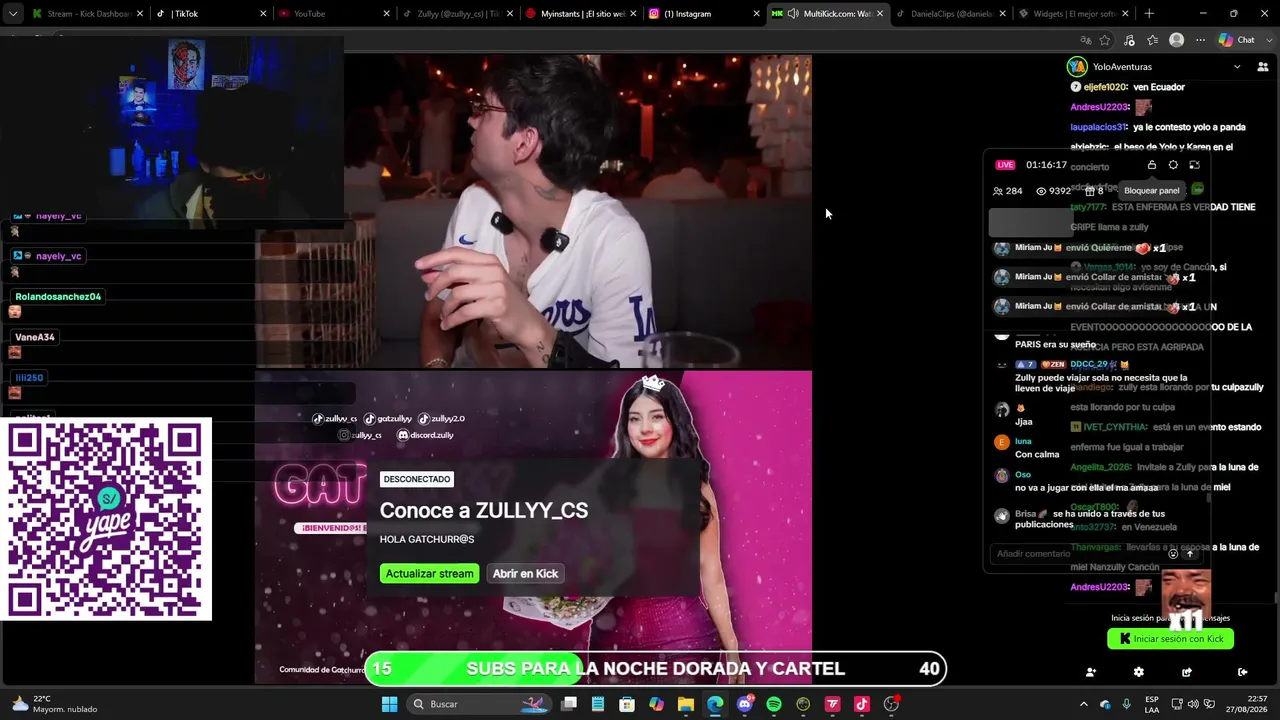Mute the MultiKick tab audio icon

[792, 14]
